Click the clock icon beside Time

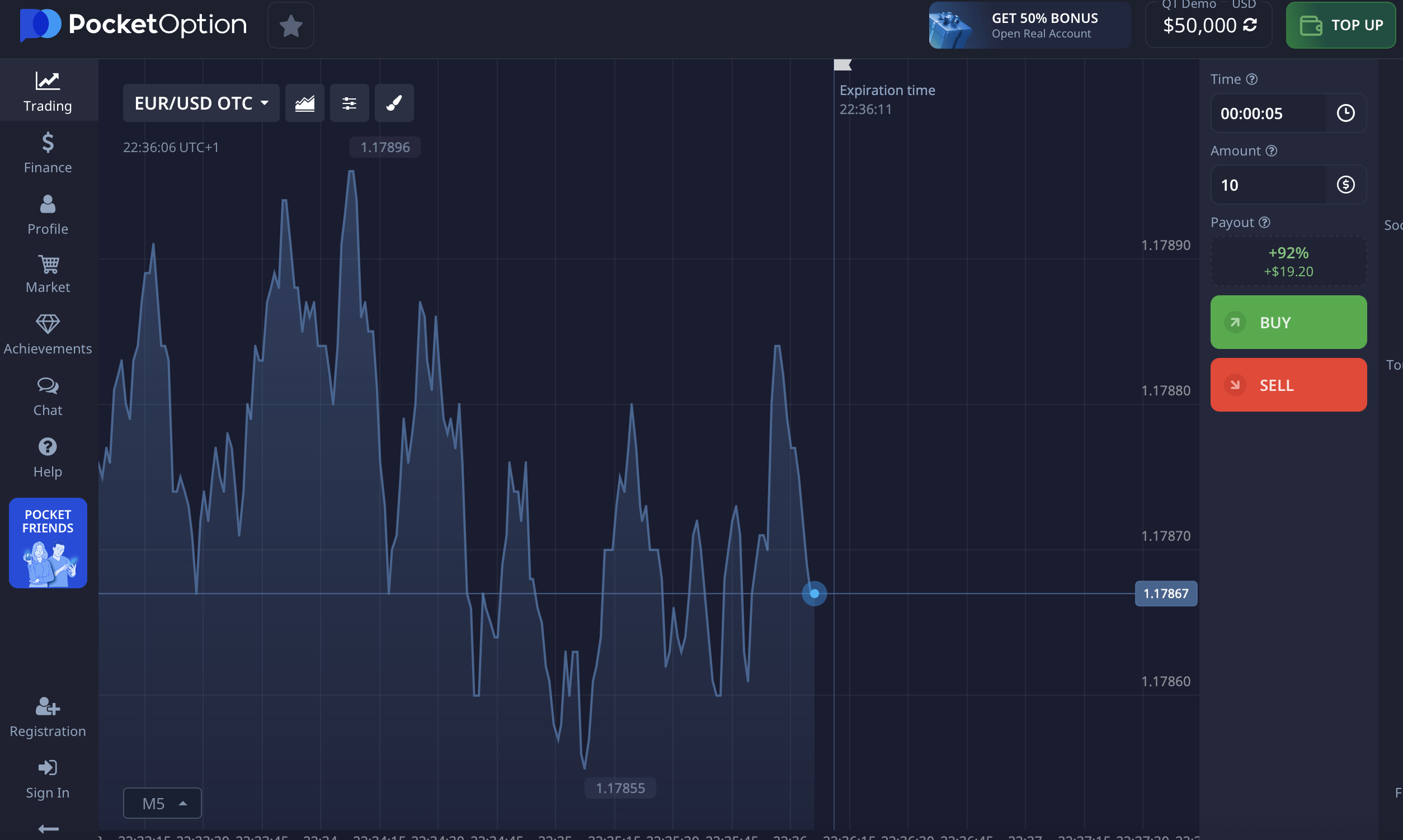pyautogui.click(x=1345, y=113)
